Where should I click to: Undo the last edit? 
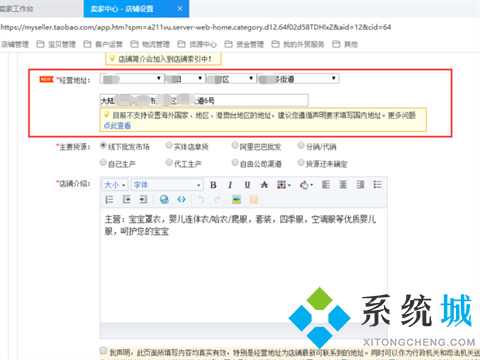[201, 200]
